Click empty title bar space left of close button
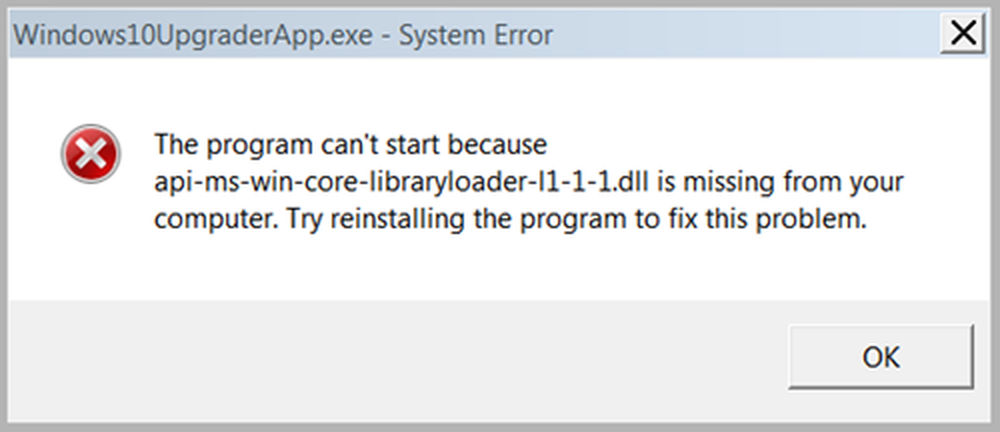Image resolution: width=1000 pixels, height=432 pixels. point(750,37)
